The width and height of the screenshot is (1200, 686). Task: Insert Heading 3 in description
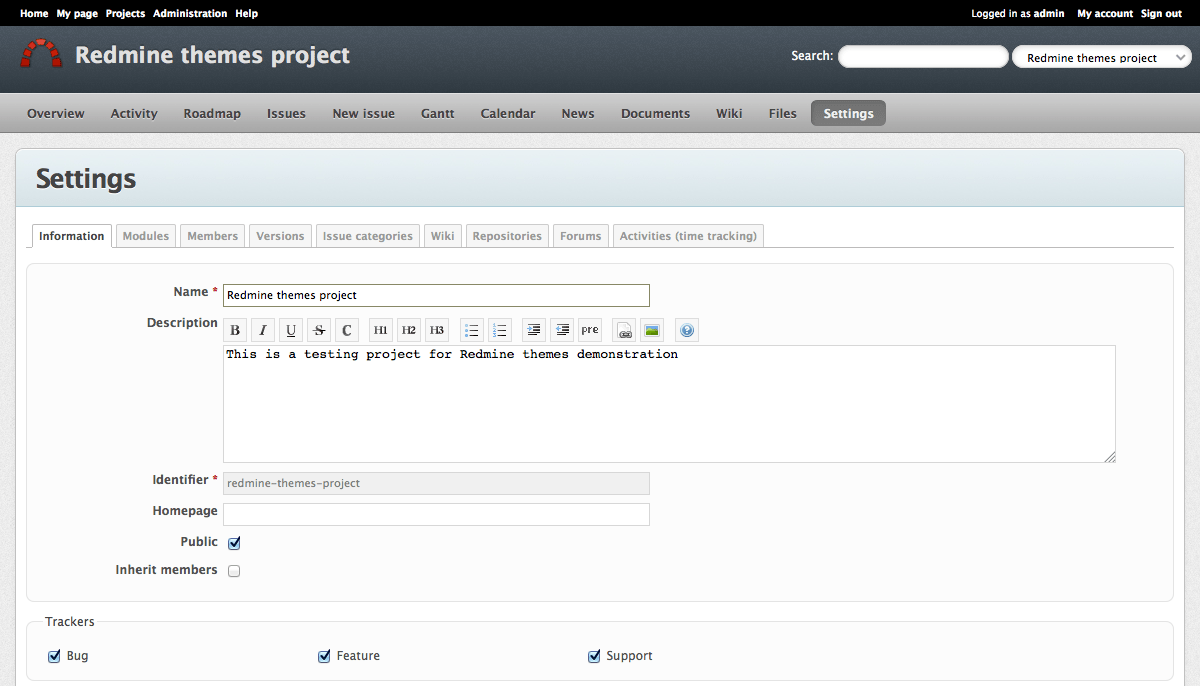tap(437, 330)
